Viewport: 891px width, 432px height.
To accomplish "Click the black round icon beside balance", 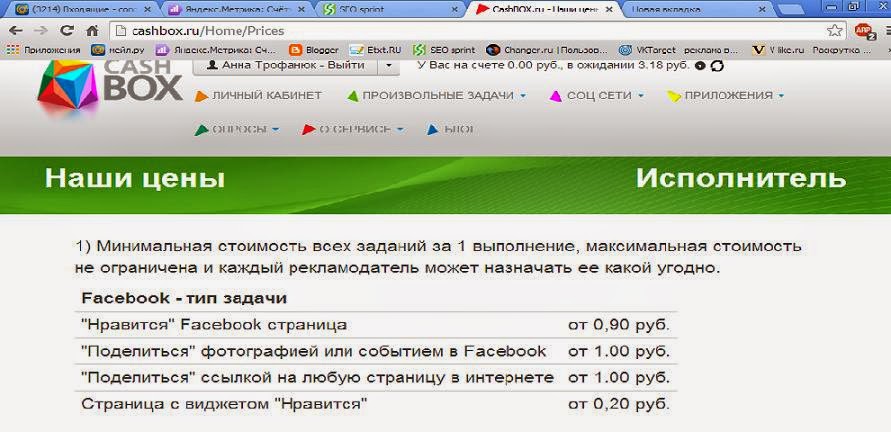I will (x=700, y=66).
